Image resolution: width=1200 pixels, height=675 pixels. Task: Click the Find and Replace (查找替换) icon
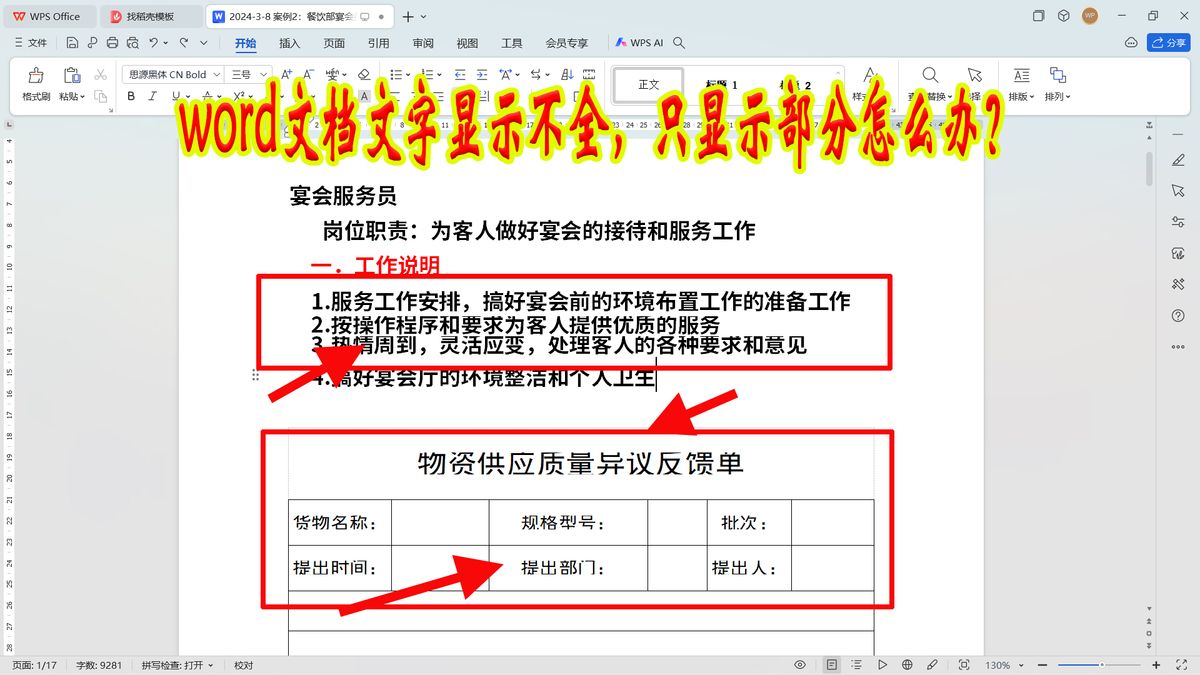coord(930,75)
